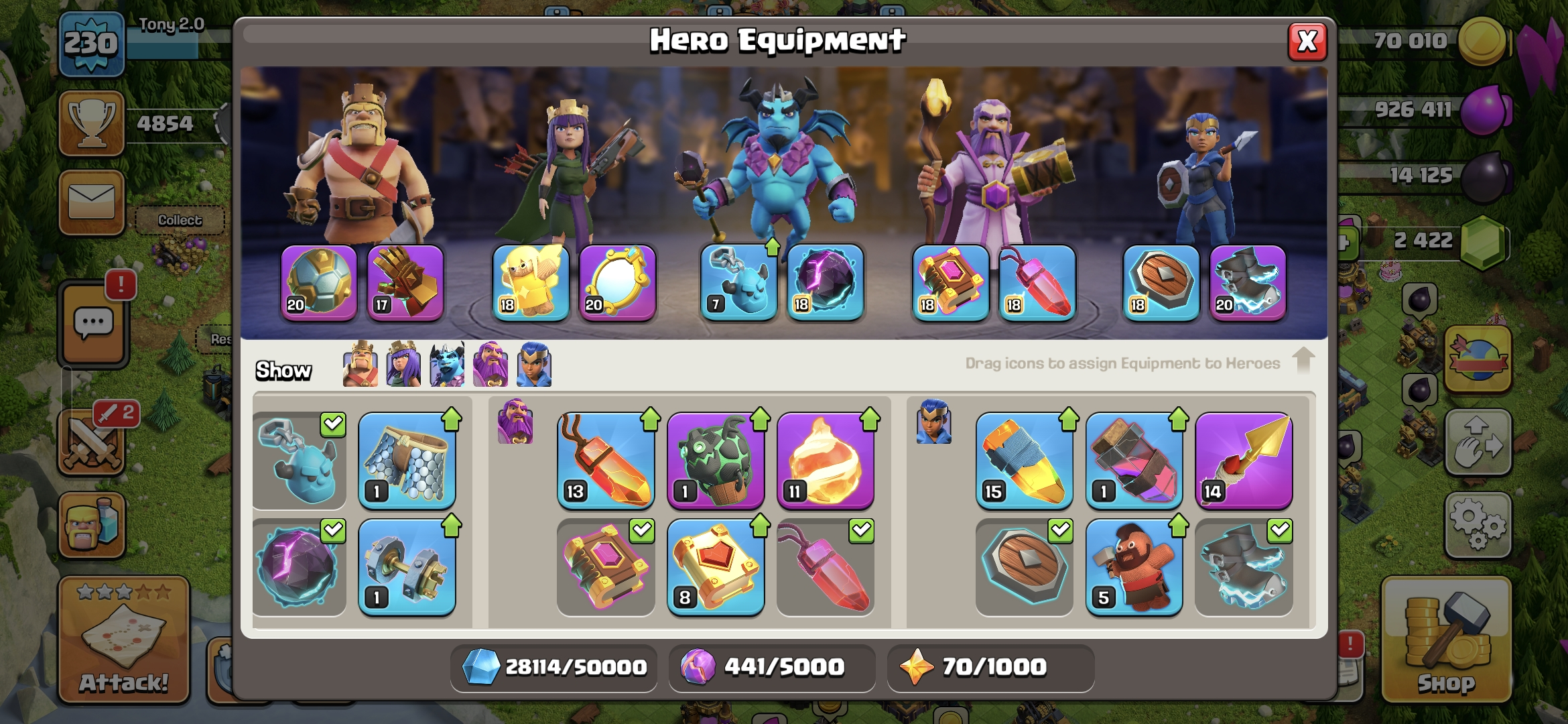1568x724 pixels.
Task: Close the Hero Equipment window
Action: 1307,42
